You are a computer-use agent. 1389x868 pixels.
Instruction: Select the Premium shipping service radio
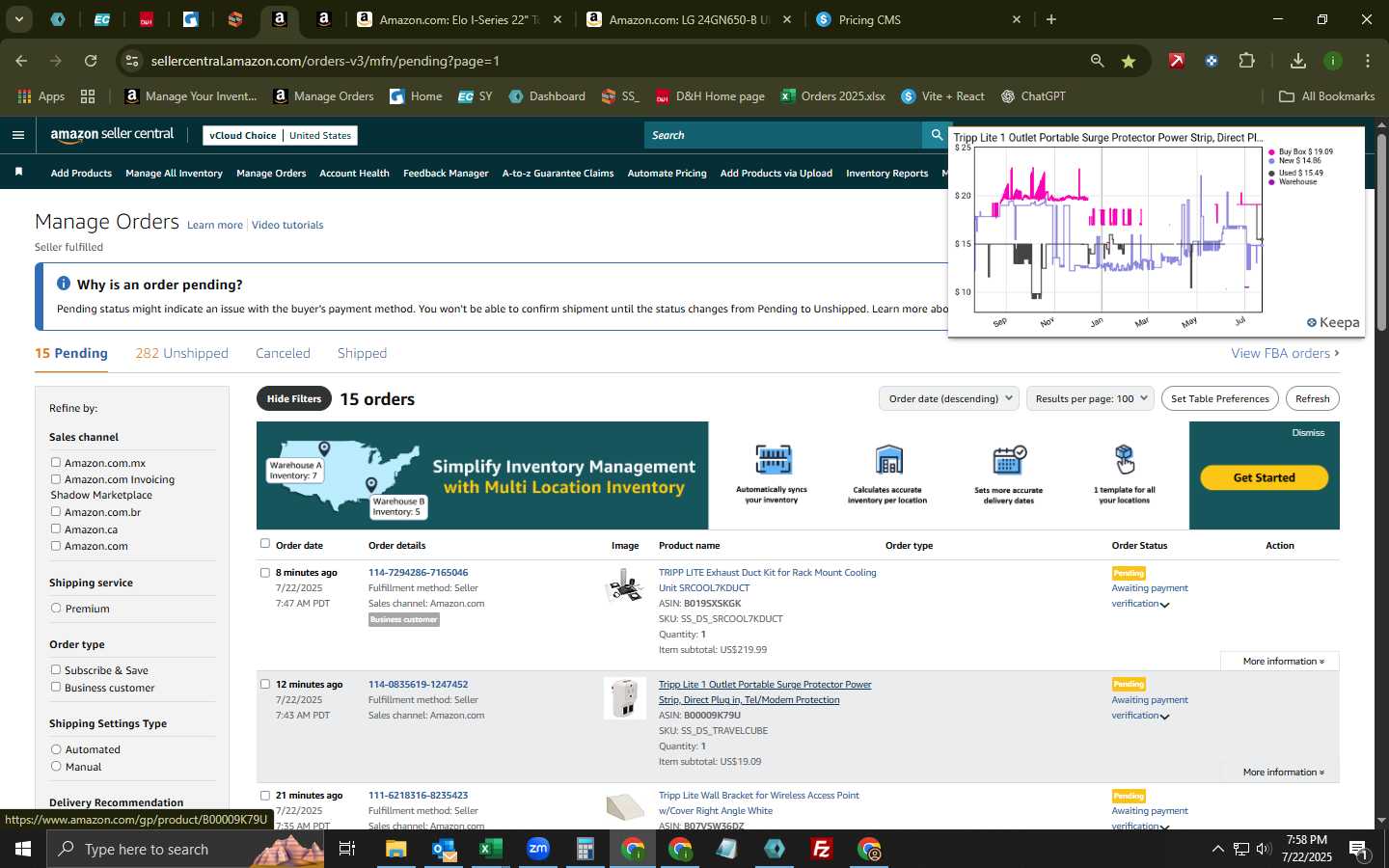[x=56, y=609]
